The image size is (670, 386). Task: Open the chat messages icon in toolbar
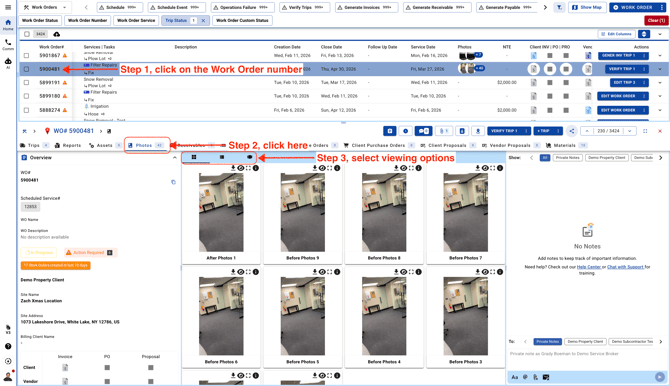(423, 131)
